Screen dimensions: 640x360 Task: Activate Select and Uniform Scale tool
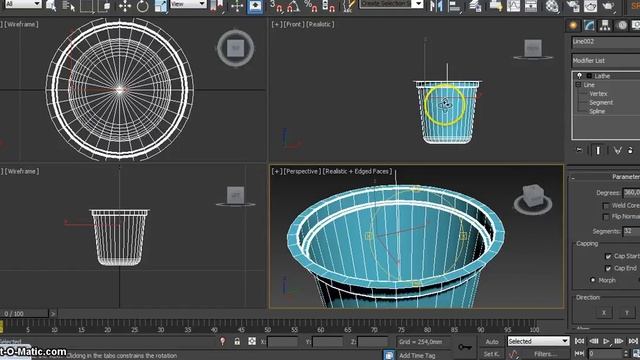pos(161,6)
